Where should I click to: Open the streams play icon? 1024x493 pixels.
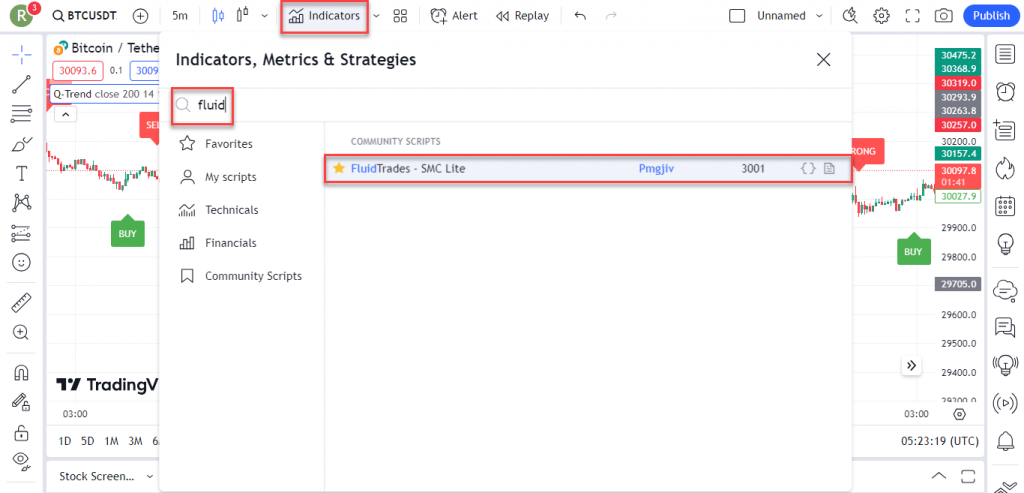tap(1004, 403)
